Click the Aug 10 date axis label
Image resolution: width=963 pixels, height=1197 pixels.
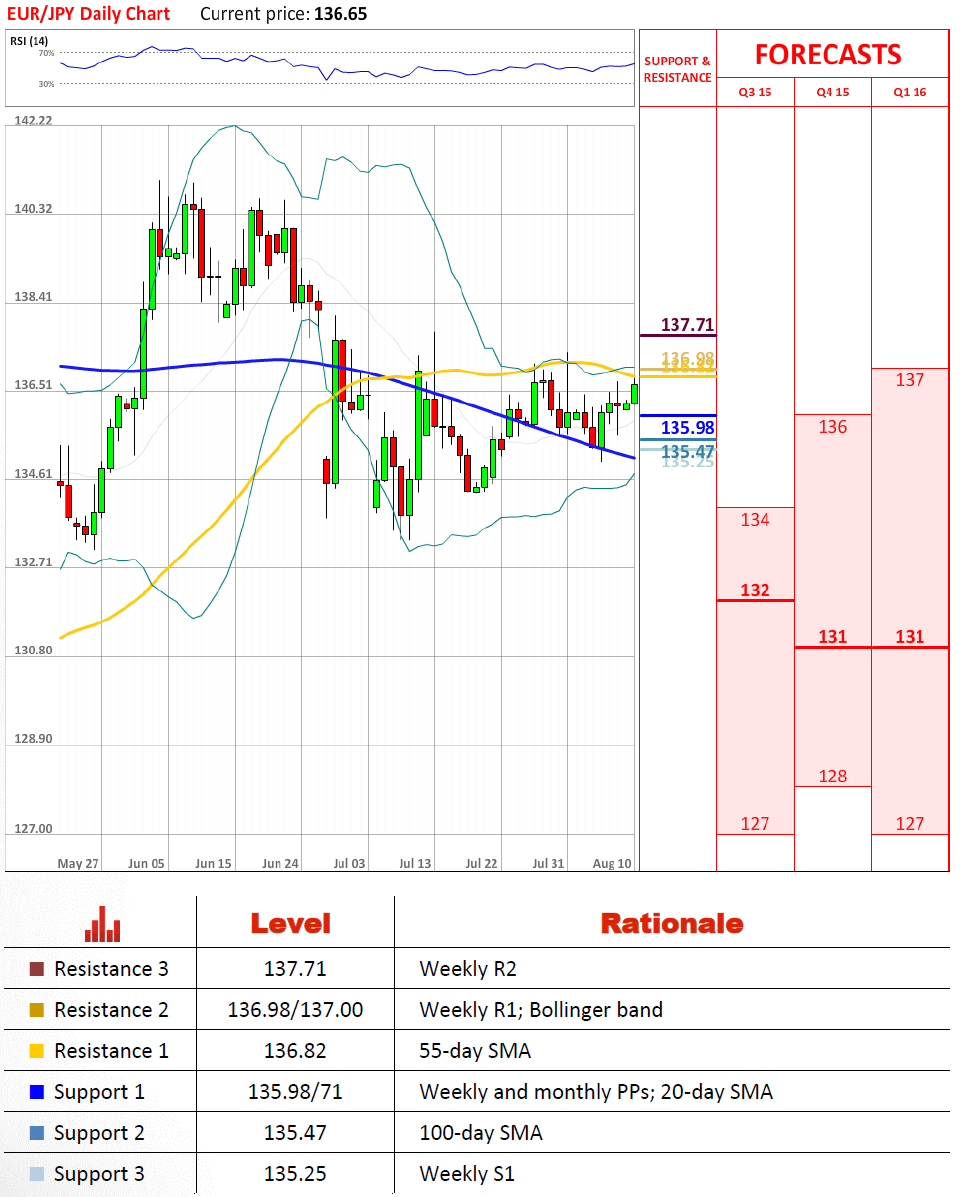tap(612, 863)
